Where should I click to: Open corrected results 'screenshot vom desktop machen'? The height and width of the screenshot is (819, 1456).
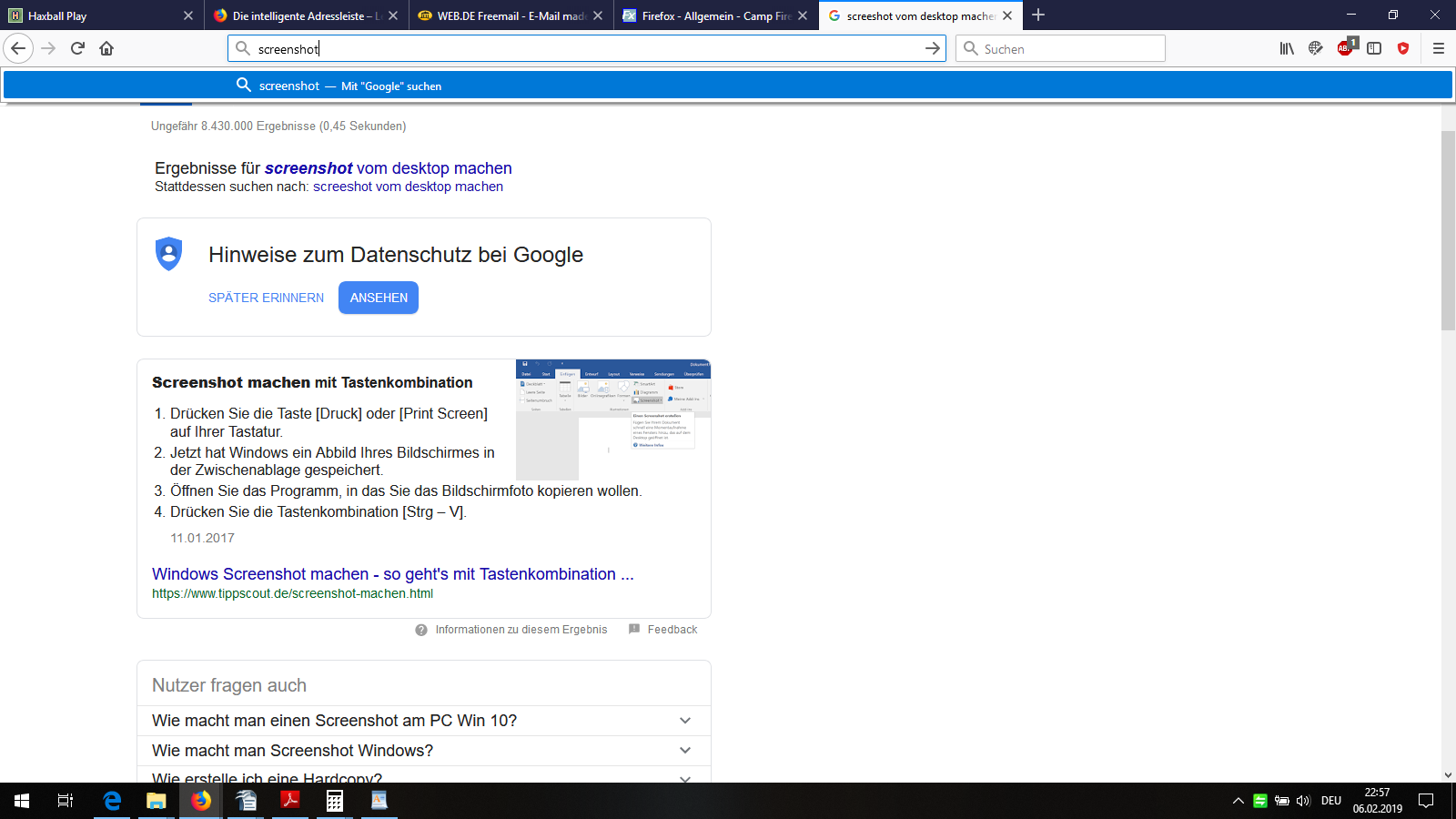389,168
